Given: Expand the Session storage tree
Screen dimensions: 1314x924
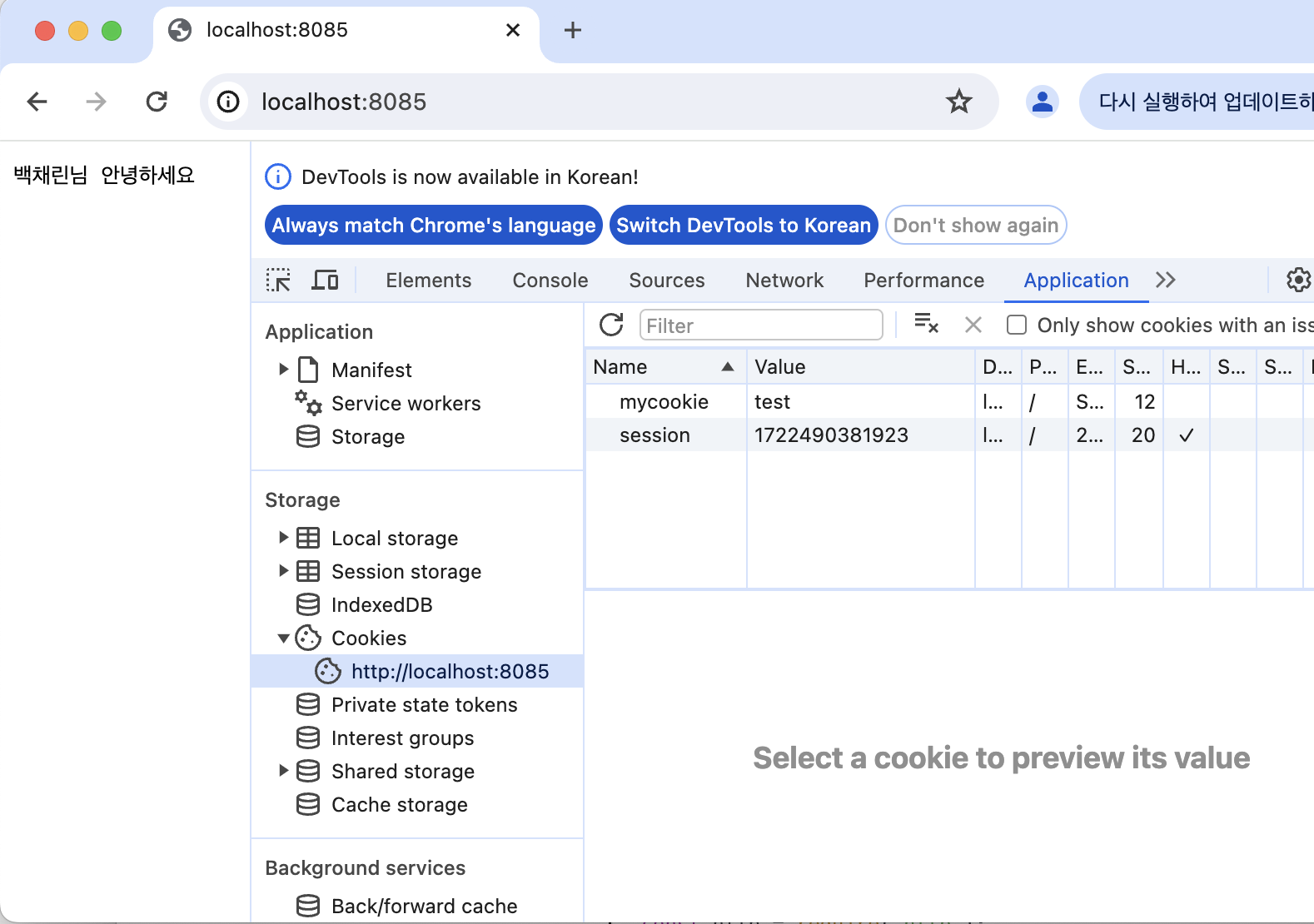Looking at the screenshot, I should [x=283, y=570].
